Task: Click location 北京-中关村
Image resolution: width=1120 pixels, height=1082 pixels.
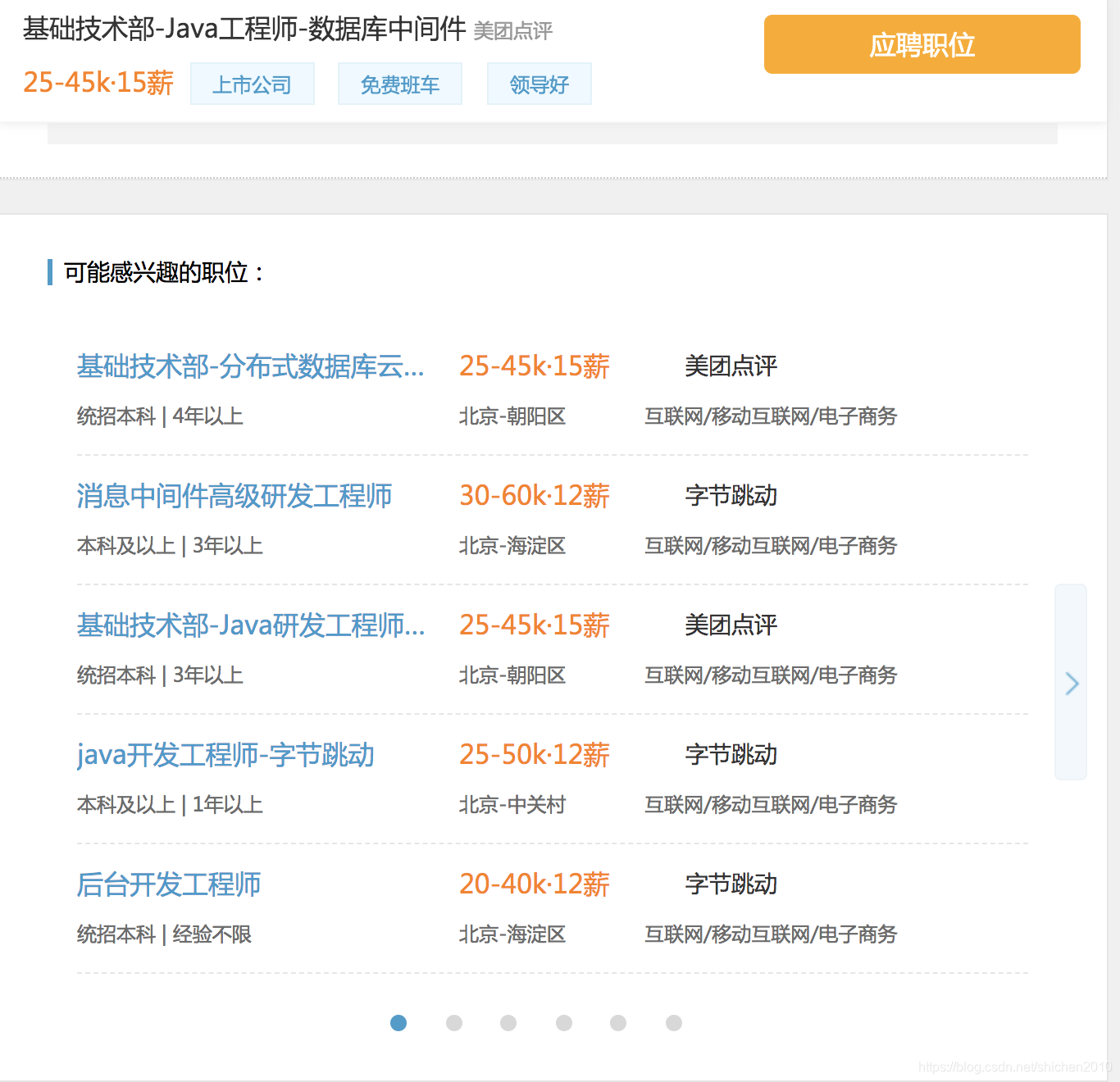Action: 512,805
